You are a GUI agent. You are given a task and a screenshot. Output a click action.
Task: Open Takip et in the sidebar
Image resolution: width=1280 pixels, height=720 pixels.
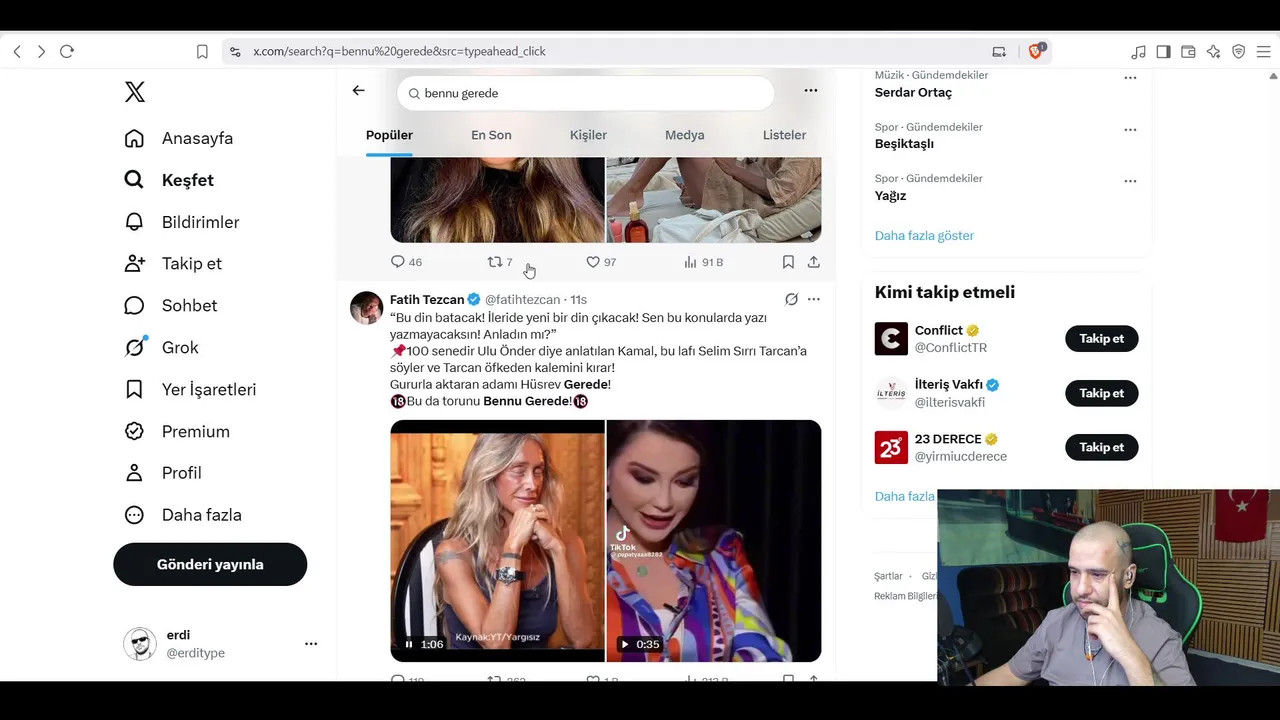(172, 264)
